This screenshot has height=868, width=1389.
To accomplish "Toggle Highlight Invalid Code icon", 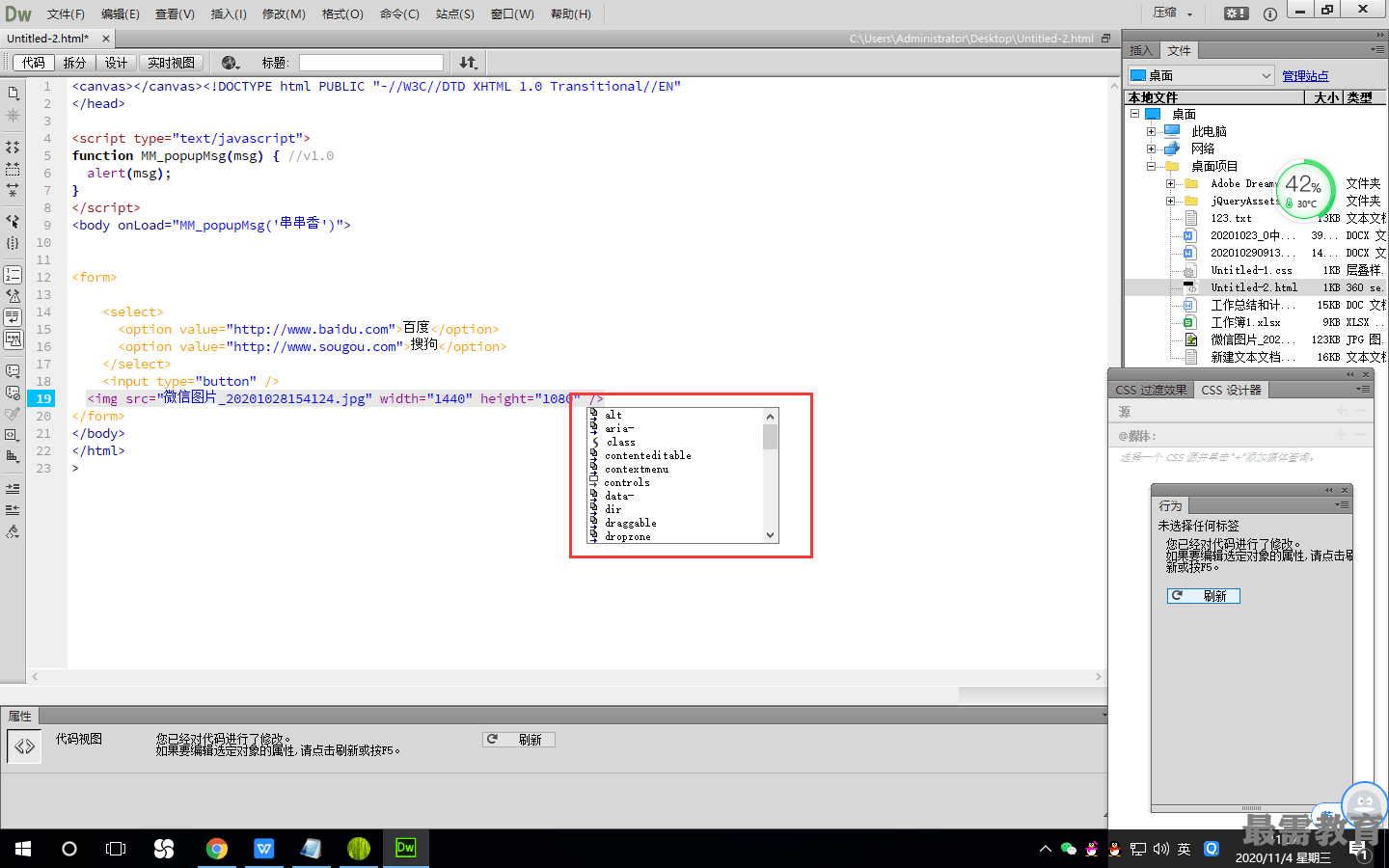I will 13,296.
